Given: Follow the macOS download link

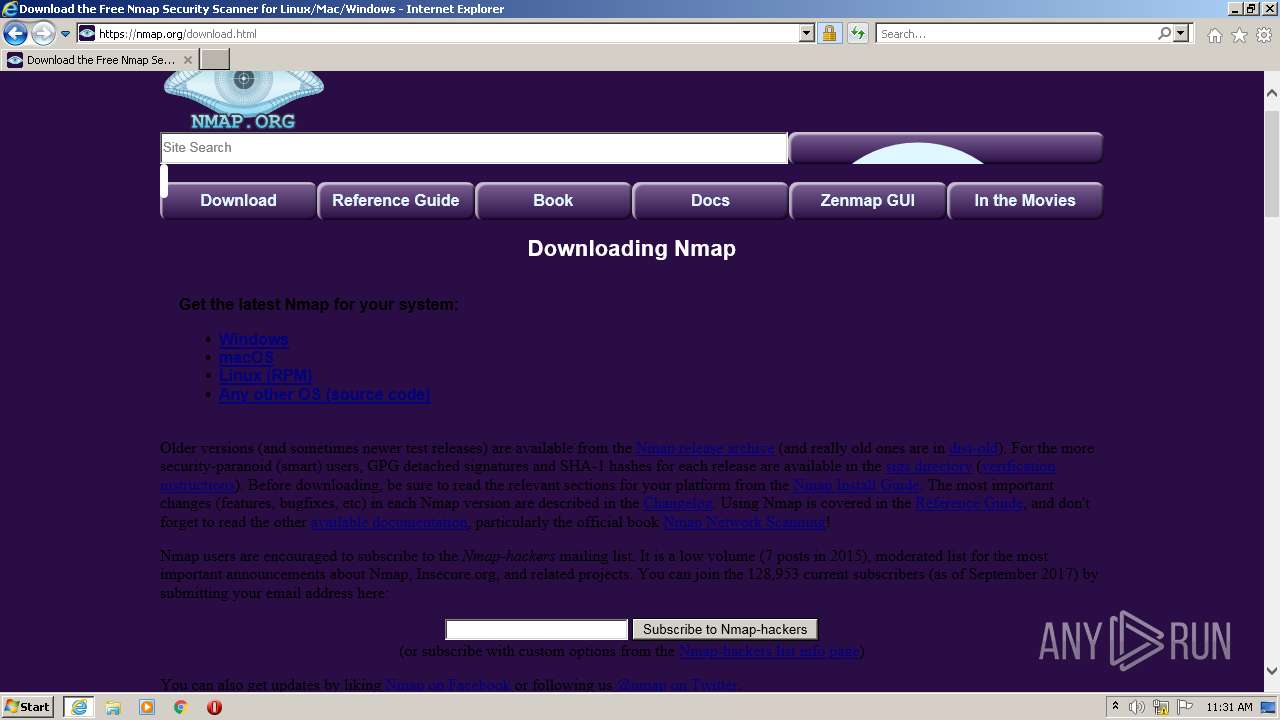Looking at the screenshot, I should click(246, 358).
